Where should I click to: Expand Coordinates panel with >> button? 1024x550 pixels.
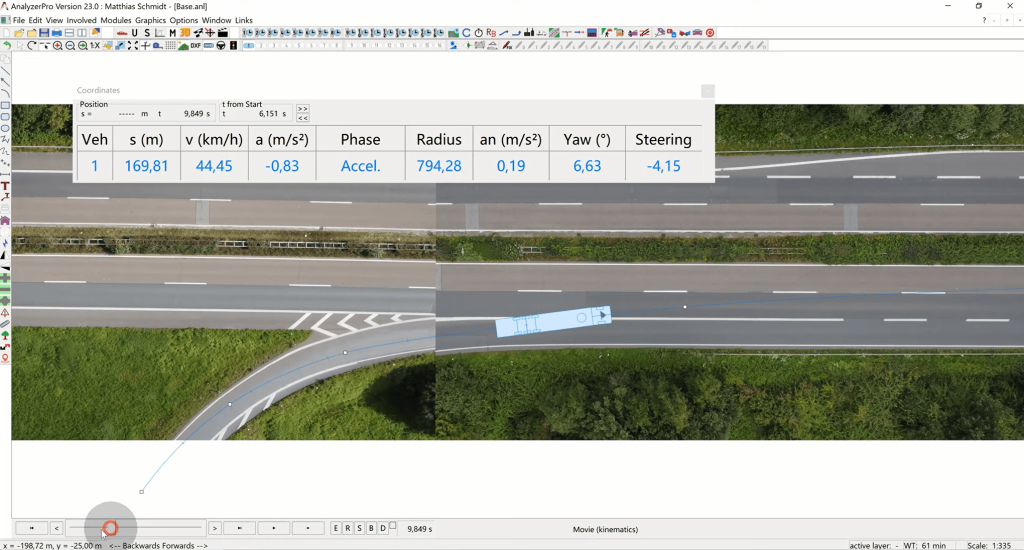click(x=303, y=108)
